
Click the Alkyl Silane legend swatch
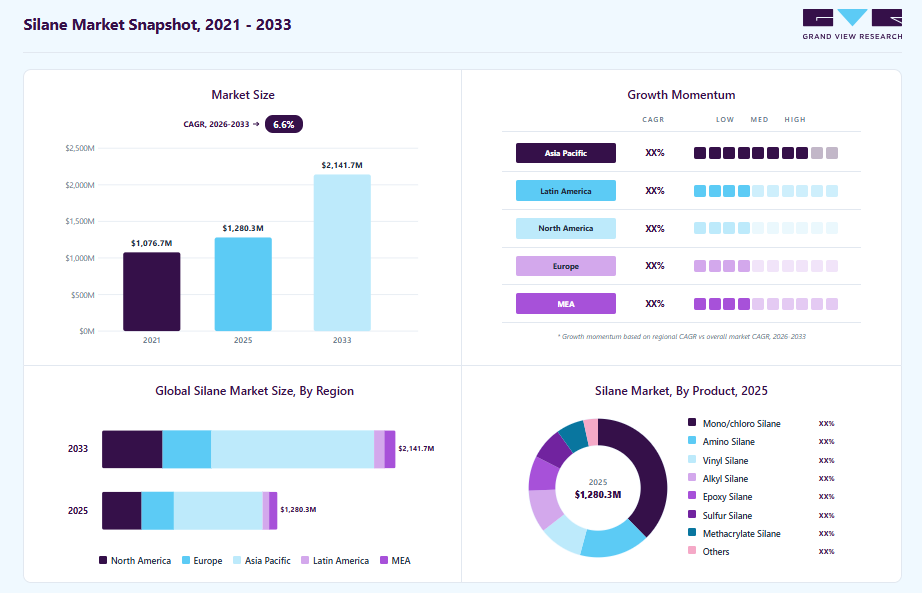[692, 478]
